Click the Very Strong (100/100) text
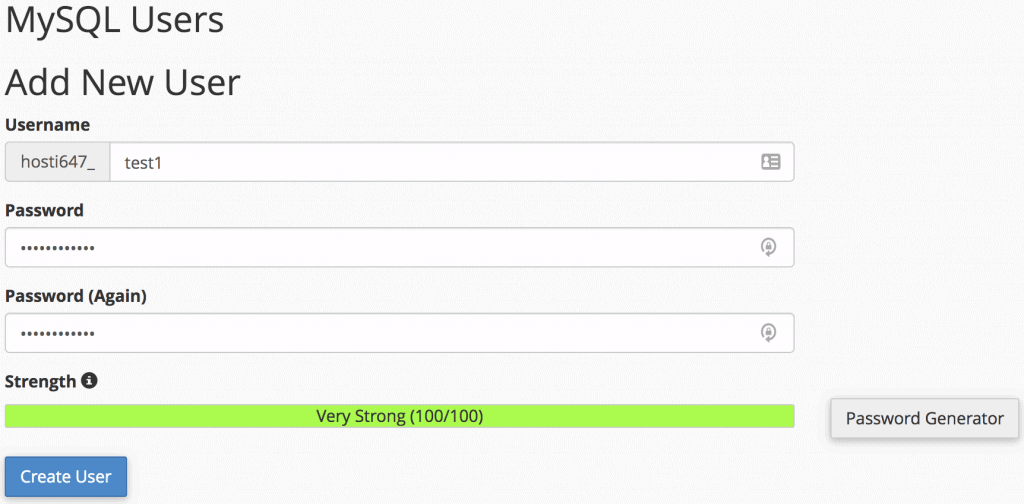Screen dimensions: 1024x504 [x=399, y=416]
